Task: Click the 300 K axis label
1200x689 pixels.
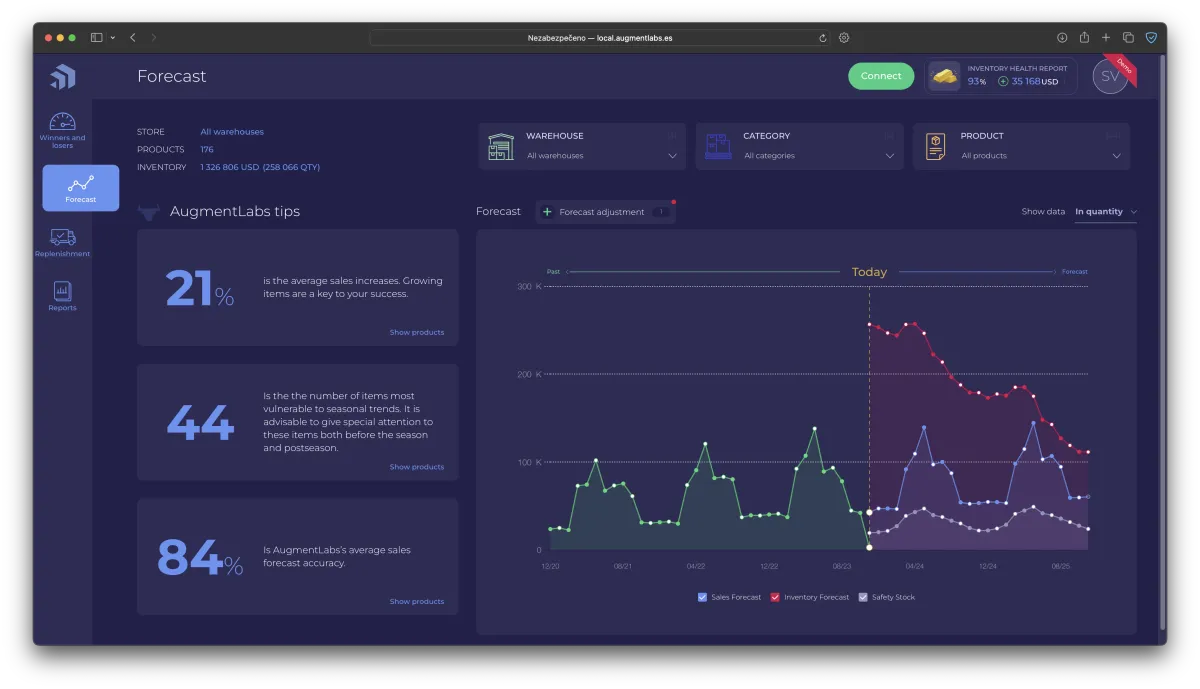Action: click(x=530, y=287)
